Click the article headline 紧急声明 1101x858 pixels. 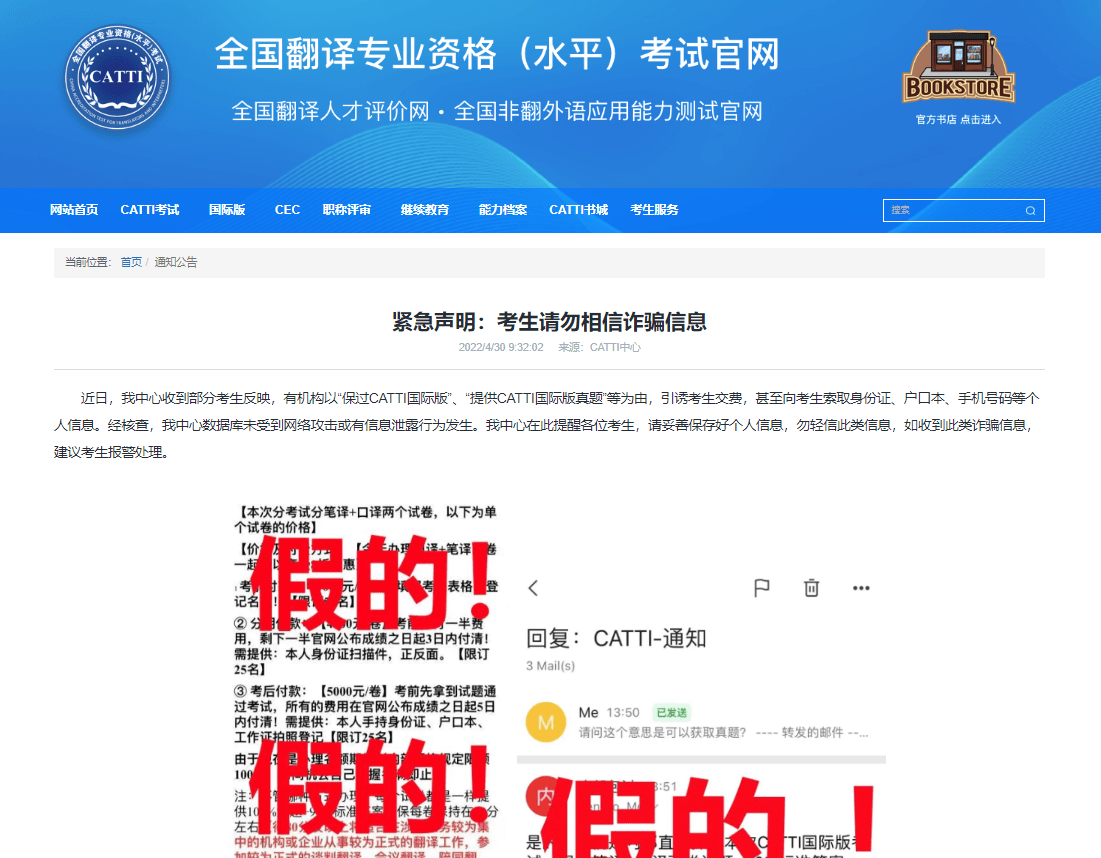pyautogui.click(x=549, y=322)
